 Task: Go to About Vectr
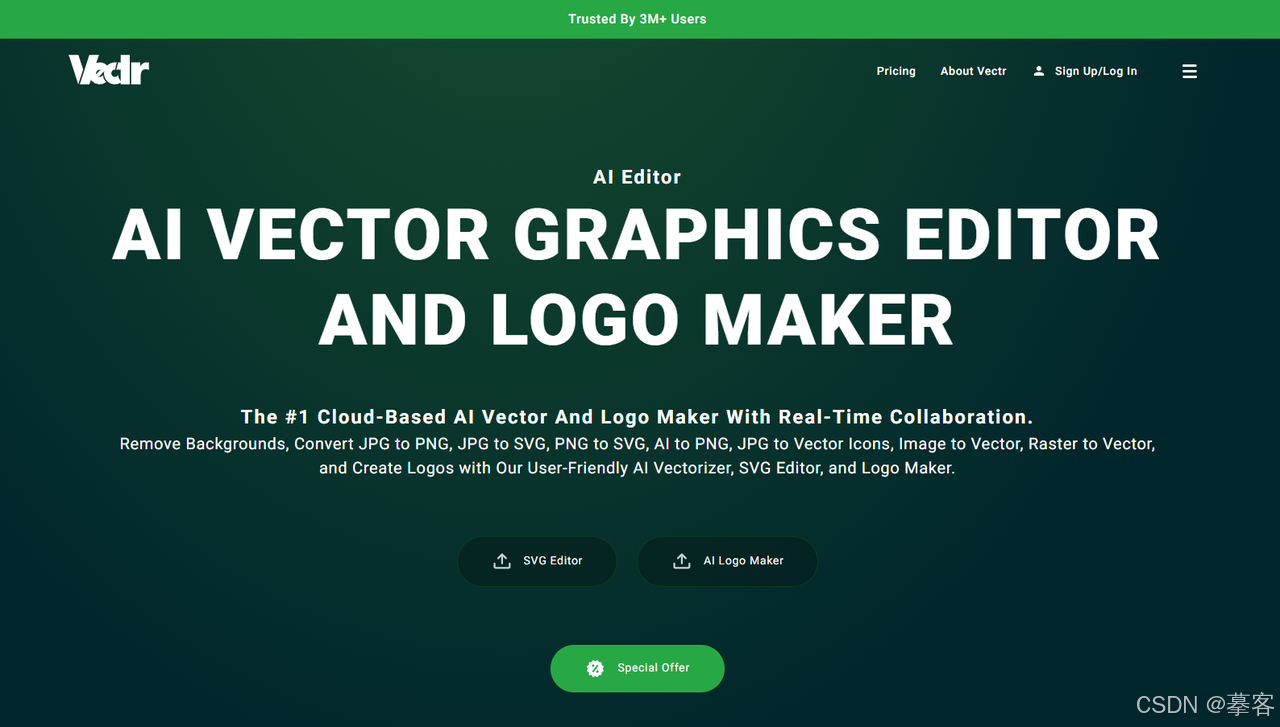973,71
